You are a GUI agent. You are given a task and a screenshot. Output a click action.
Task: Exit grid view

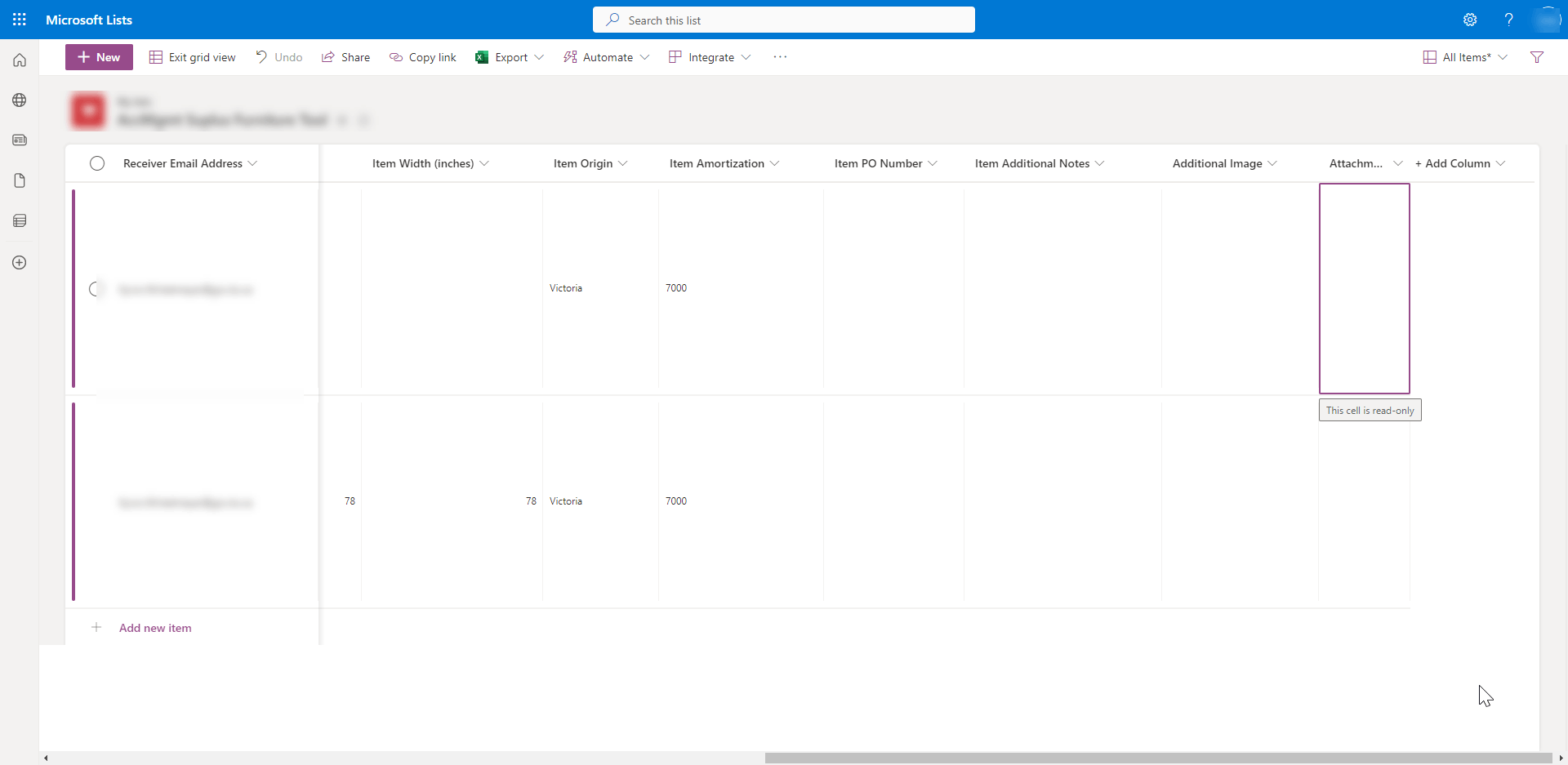pyautogui.click(x=193, y=57)
